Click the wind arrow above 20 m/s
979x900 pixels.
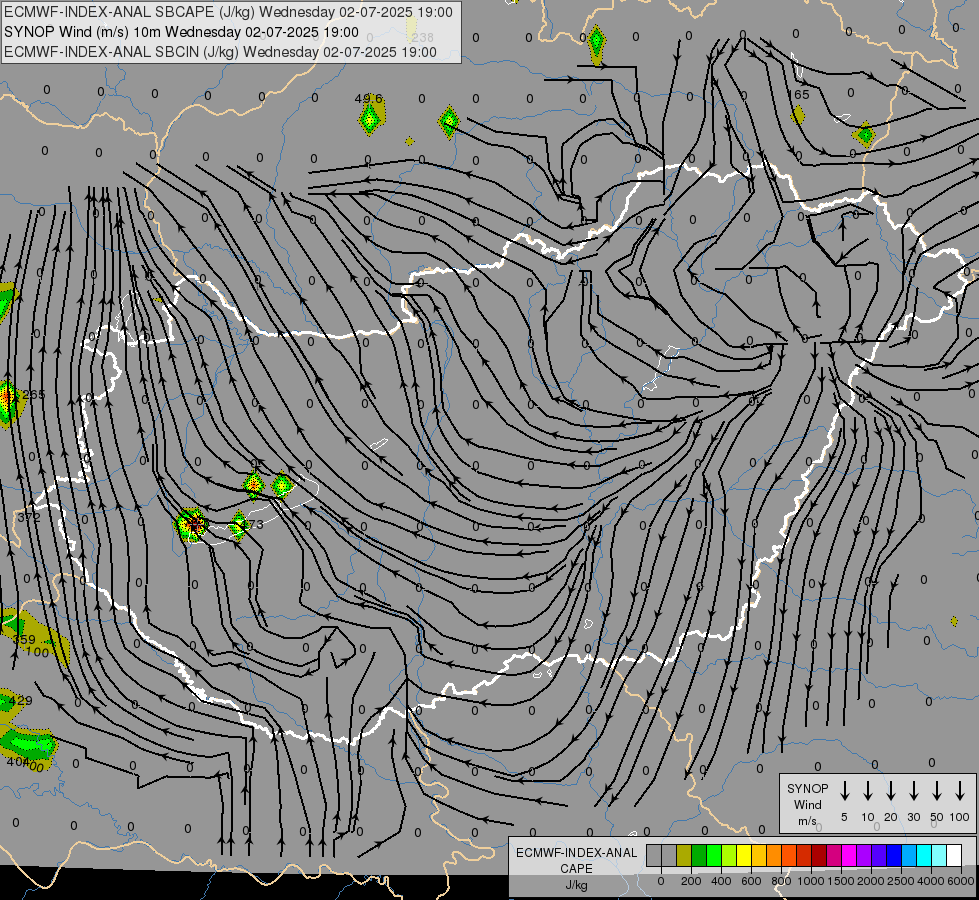[x=891, y=791]
